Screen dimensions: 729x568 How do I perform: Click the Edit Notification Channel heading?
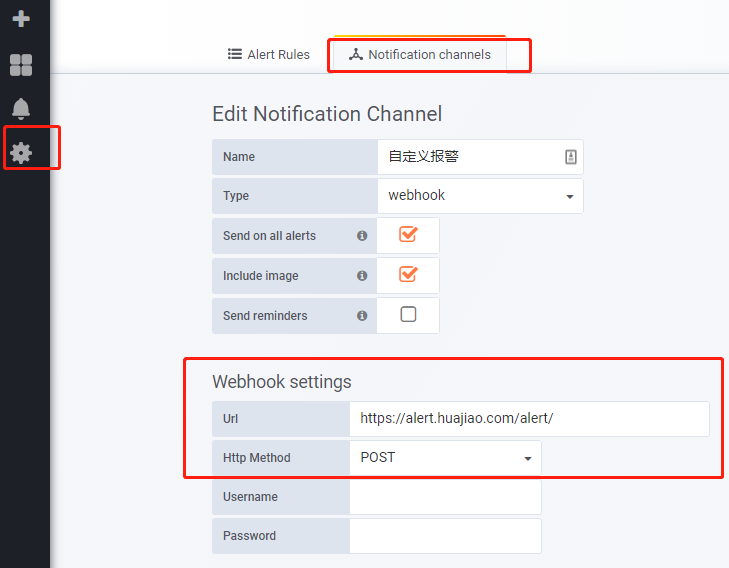pos(327,114)
